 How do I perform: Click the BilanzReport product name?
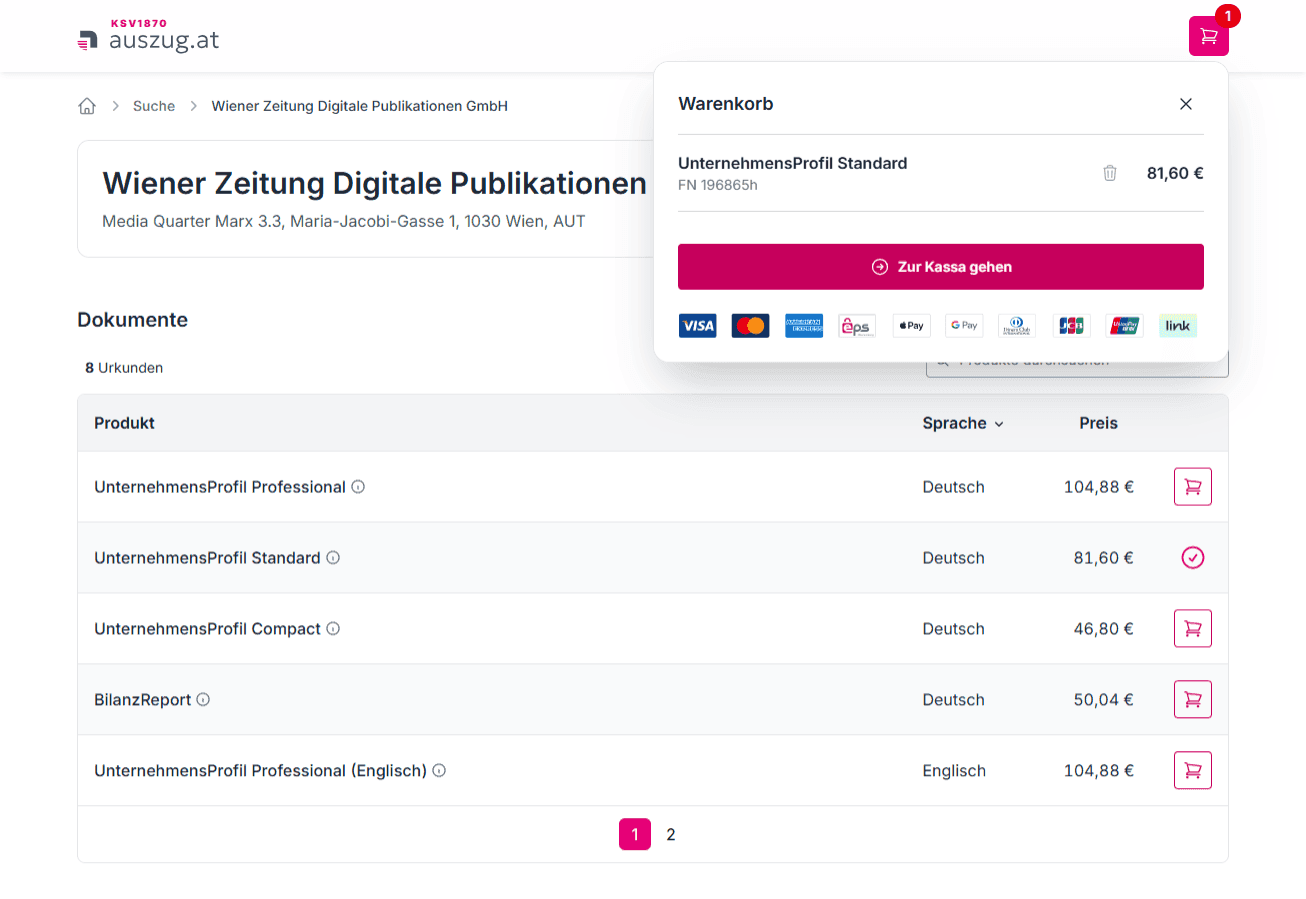[x=142, y=700]
